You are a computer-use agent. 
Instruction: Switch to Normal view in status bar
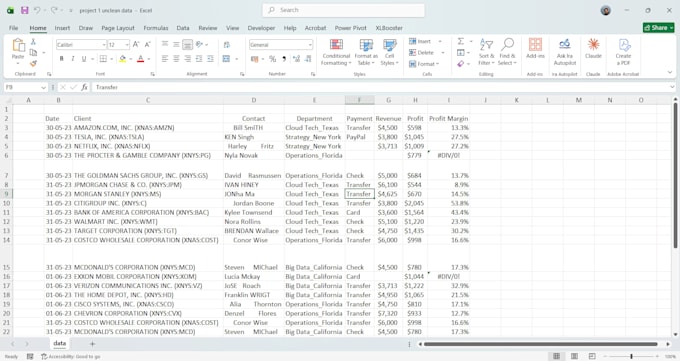point(556,356)
